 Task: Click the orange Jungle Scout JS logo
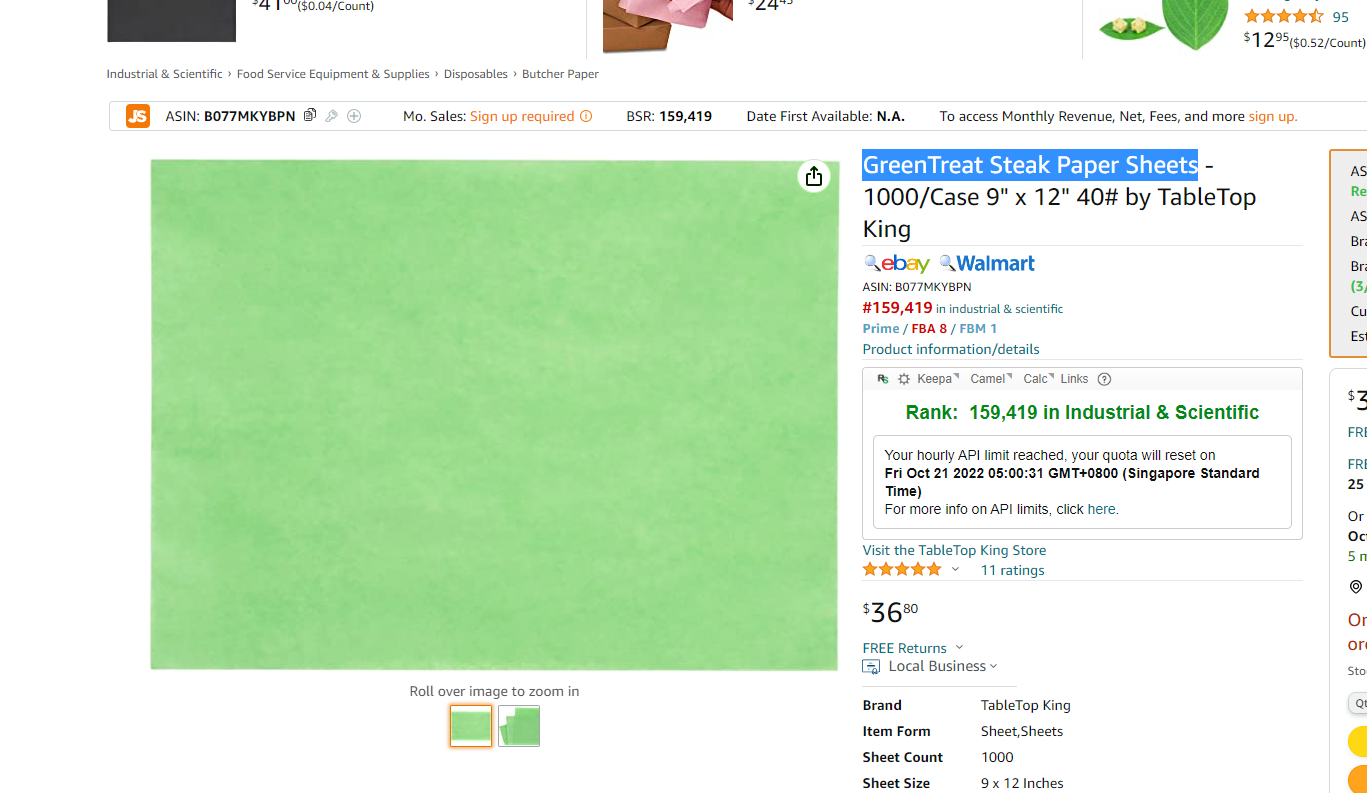pos(138,116)
